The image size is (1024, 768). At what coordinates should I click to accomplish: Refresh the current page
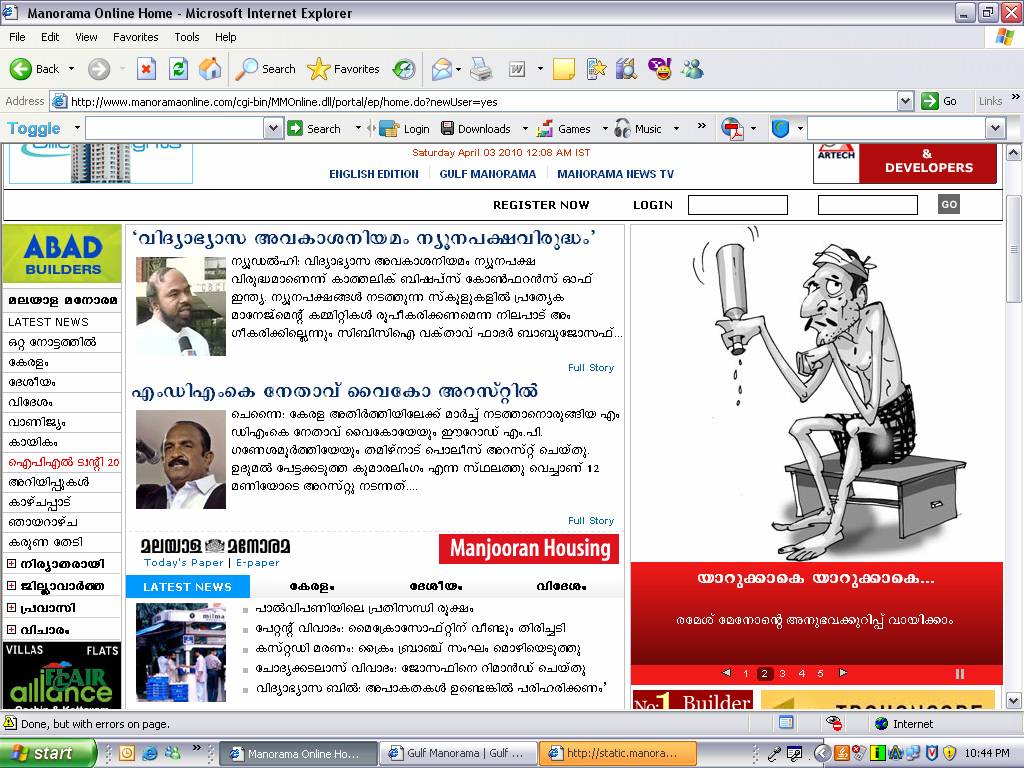[178, 69]
